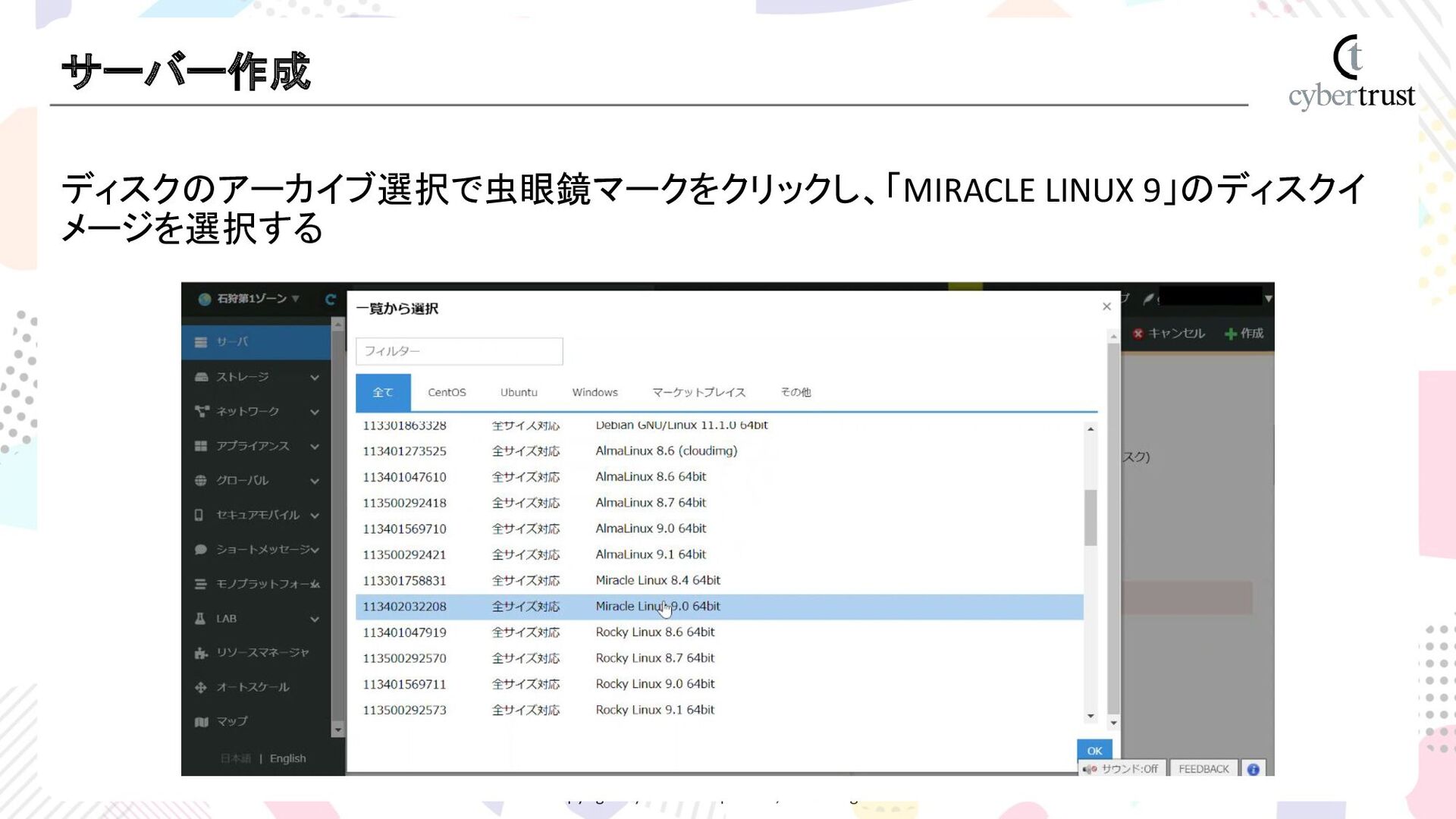
Task: Select the CentOS tab
Action: (447, 392)
